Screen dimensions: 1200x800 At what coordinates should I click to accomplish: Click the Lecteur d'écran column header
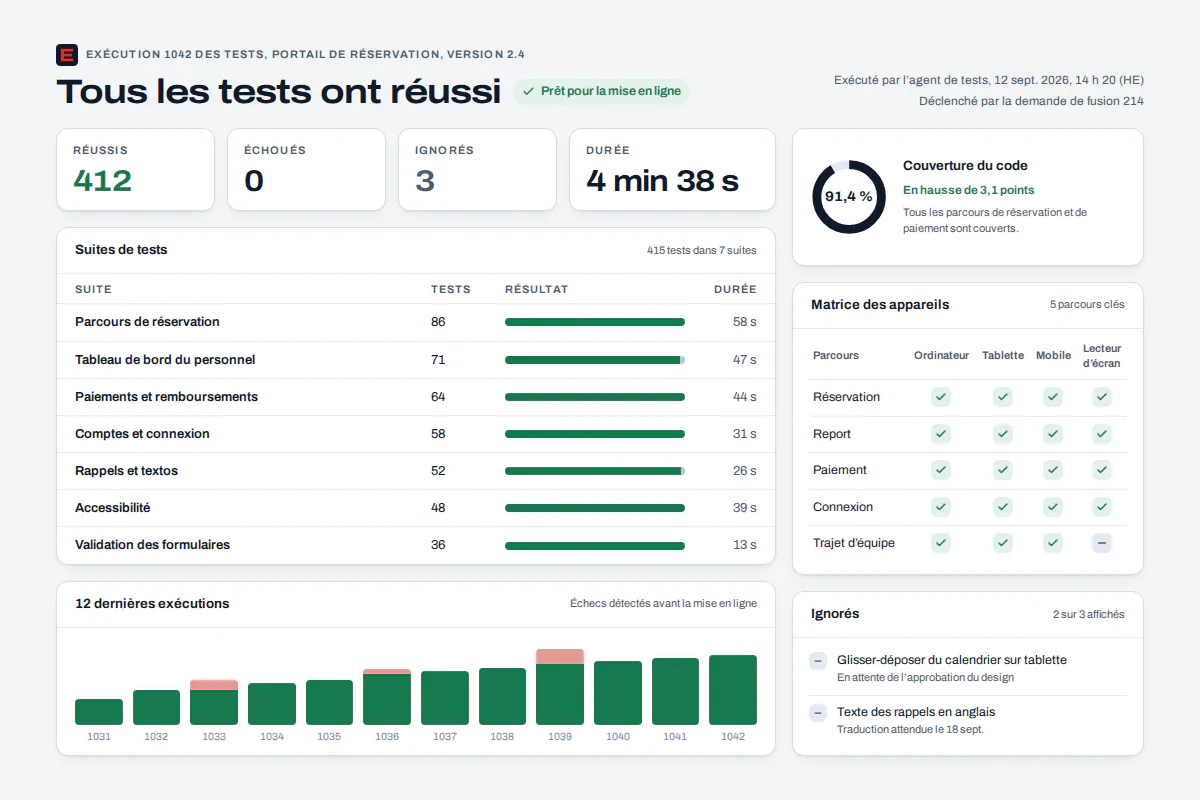pos(1102,356)
